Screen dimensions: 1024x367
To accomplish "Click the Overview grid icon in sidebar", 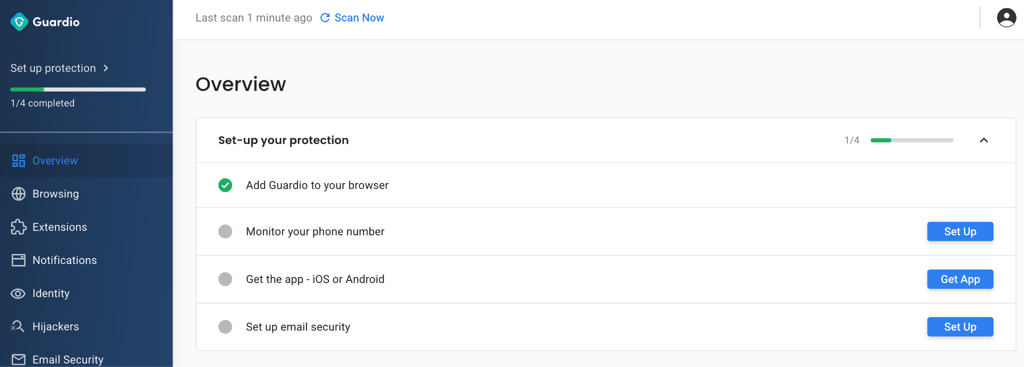I will 19,161.
